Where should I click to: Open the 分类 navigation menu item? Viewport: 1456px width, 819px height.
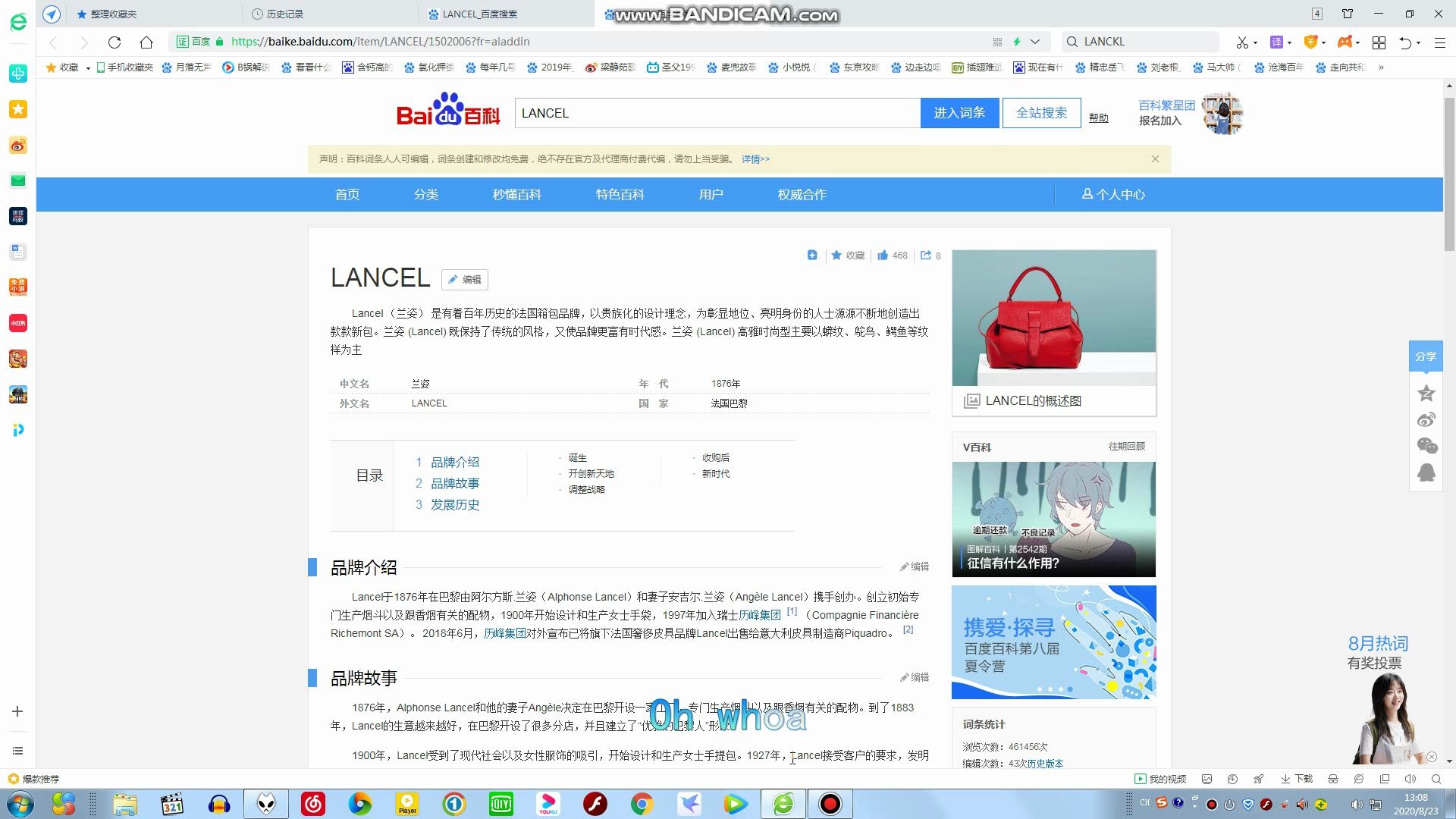[x=426, y=194]
